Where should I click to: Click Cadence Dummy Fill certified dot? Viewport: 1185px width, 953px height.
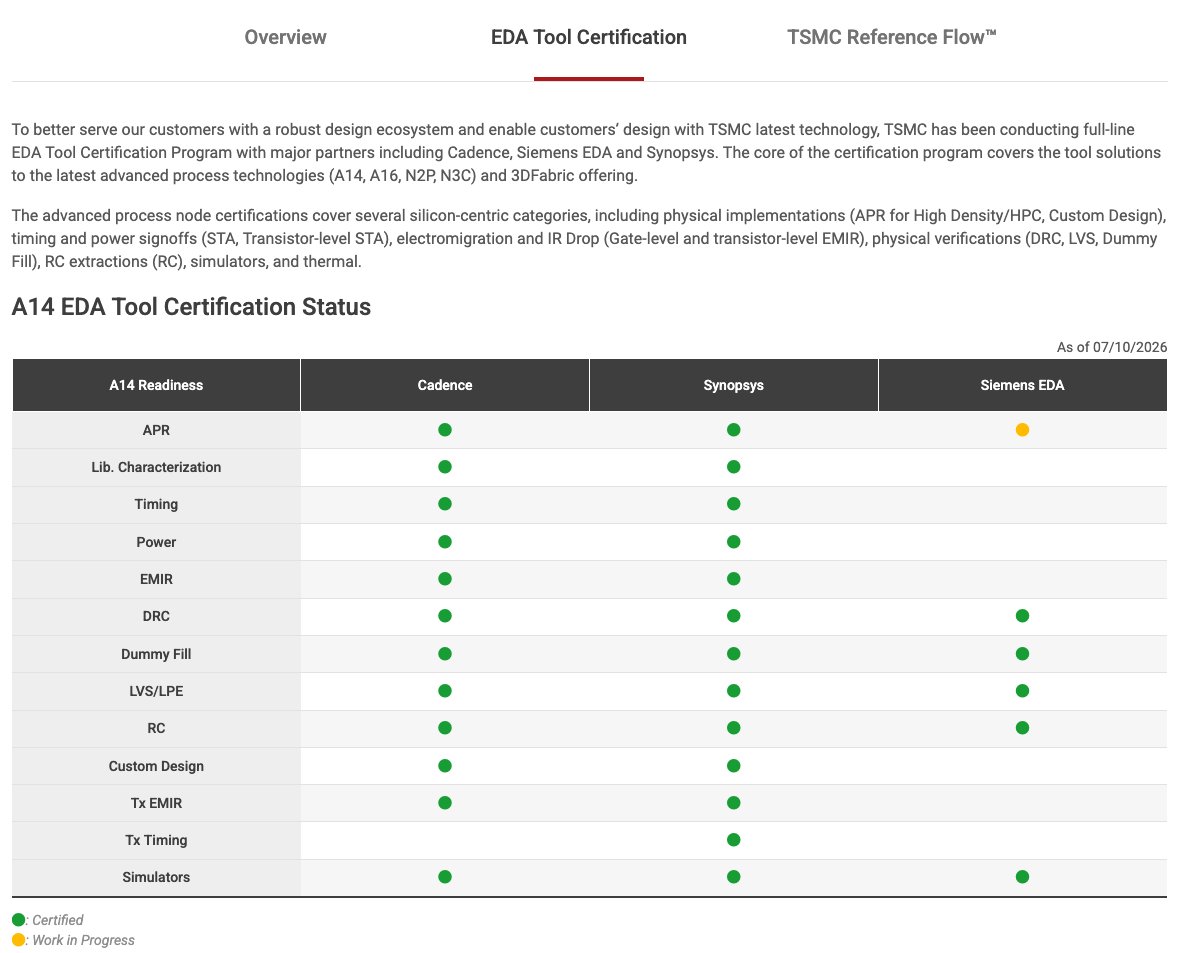(445, 654)
